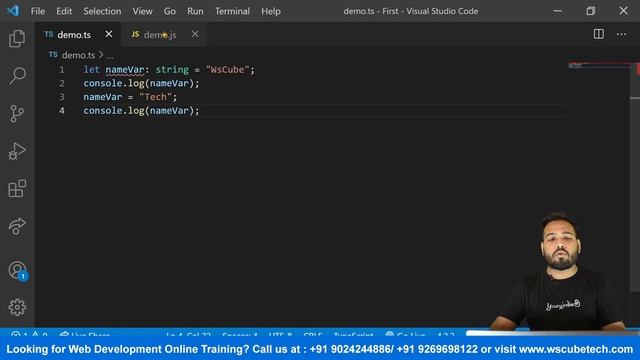
Task: Close the demo.ts tab
Action: 109,34
